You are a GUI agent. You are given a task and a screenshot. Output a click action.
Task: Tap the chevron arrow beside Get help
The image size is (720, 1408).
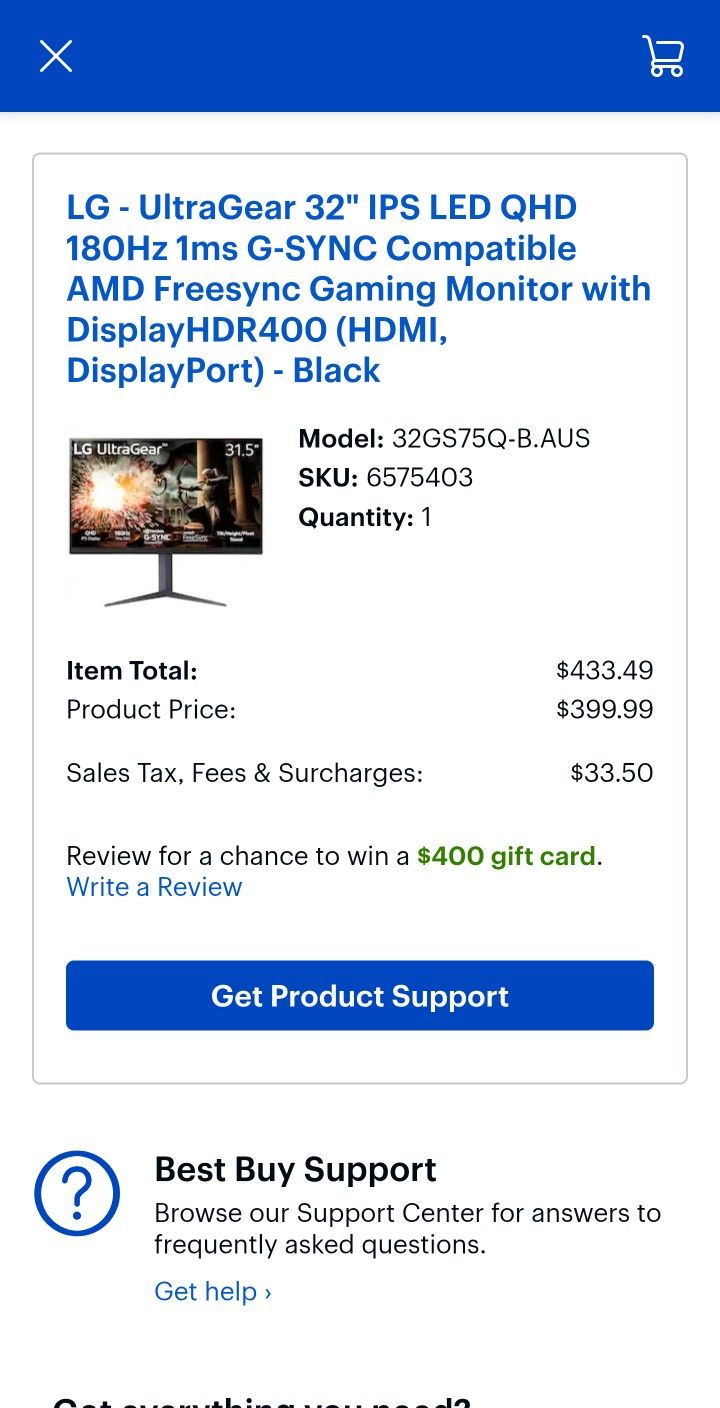(268, 1293)
